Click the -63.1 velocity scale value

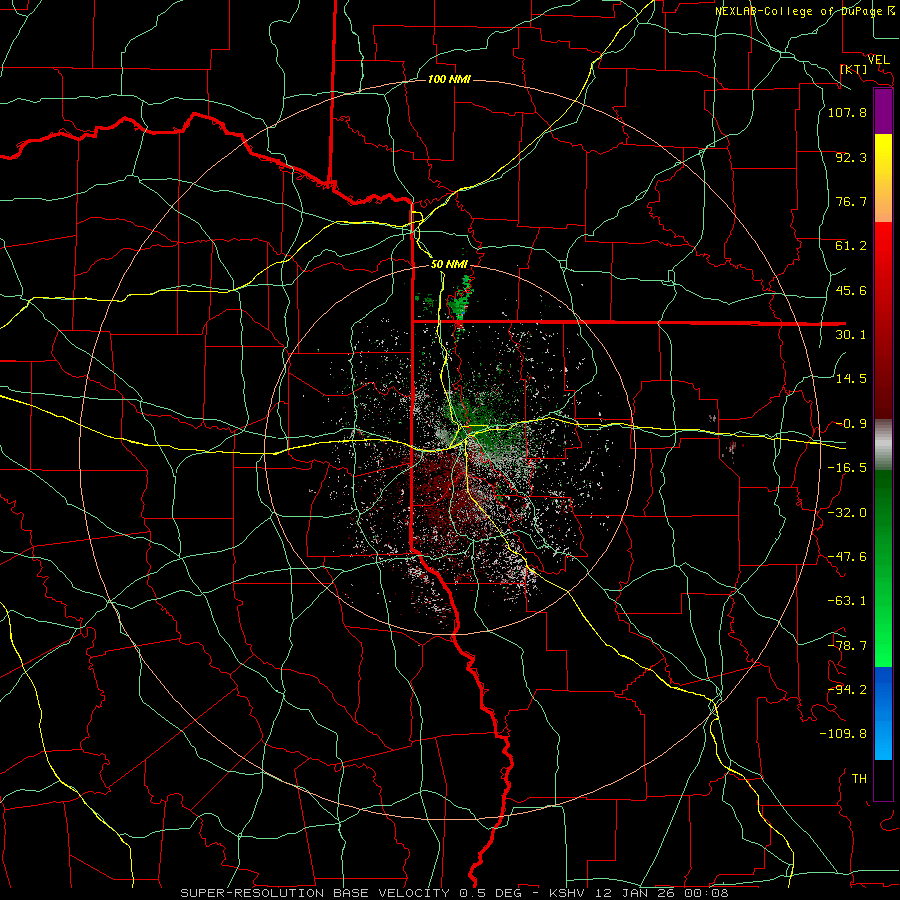click(847, 601)
